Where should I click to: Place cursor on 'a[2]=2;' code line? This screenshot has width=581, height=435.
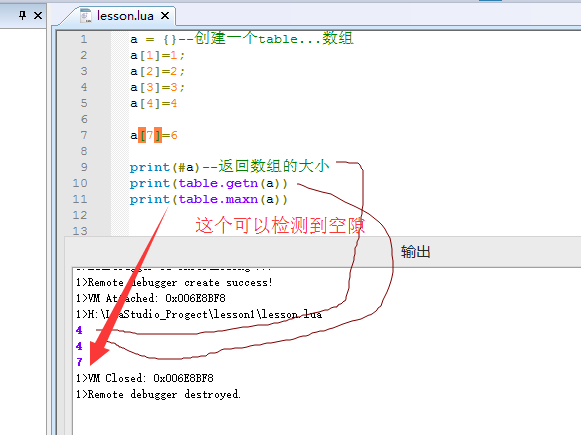pyautogui.click(x=157, y=72)
